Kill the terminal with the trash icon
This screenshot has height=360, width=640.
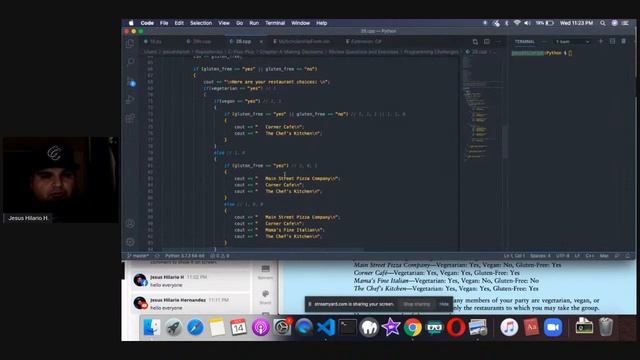(624, 41)
